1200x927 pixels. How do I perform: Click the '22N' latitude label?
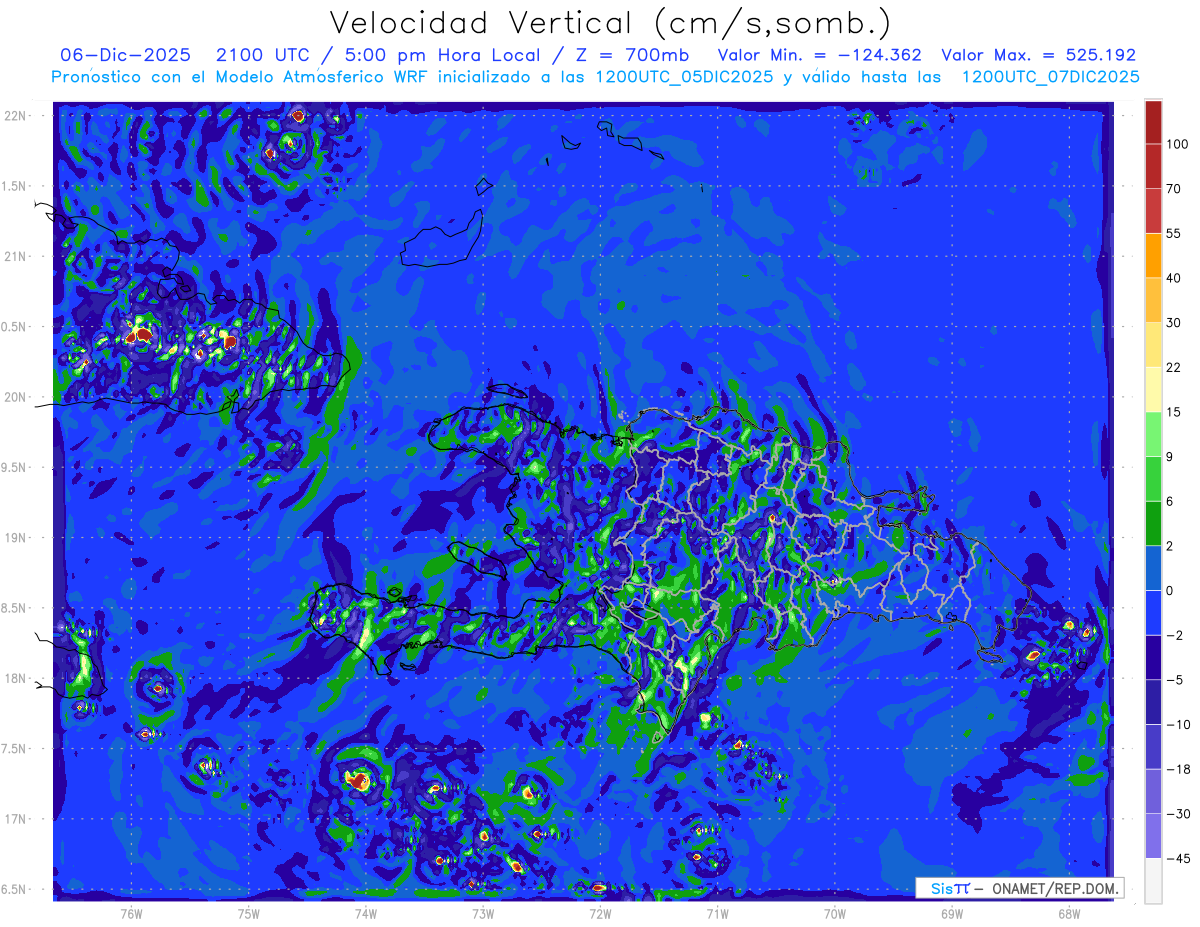click(16, 116)
